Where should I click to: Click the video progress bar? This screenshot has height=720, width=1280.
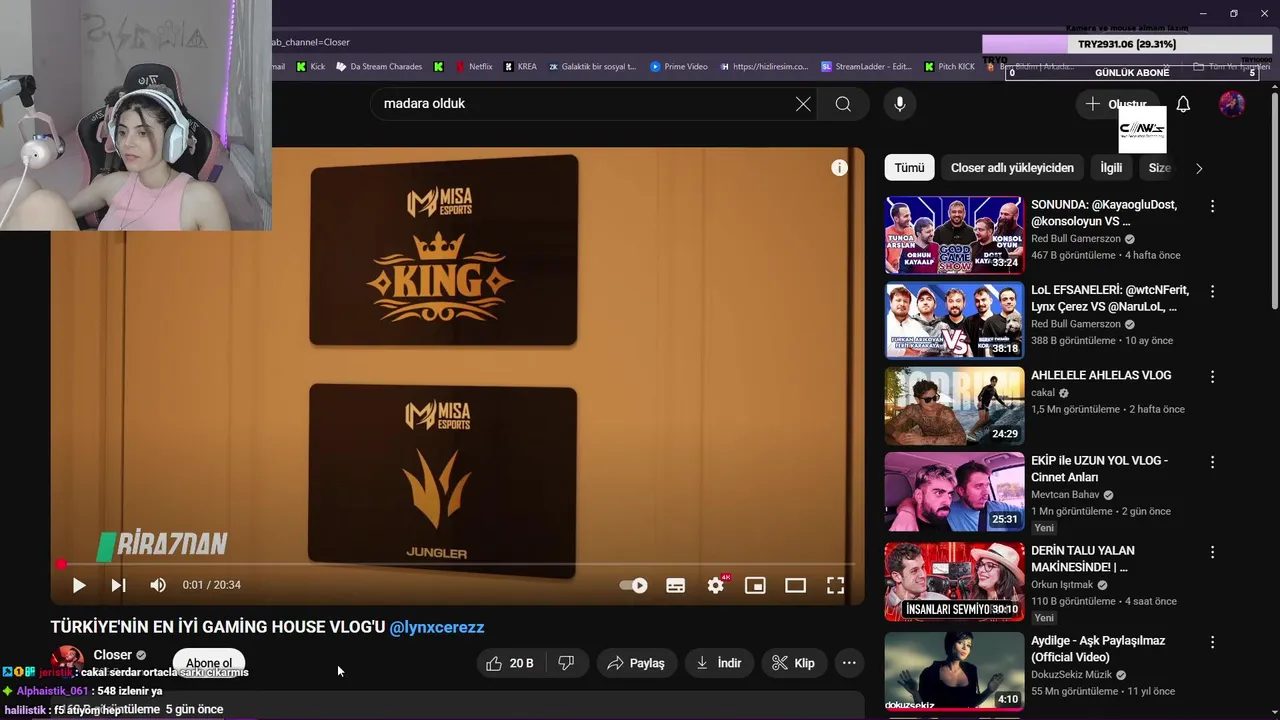tap(457, 565)
